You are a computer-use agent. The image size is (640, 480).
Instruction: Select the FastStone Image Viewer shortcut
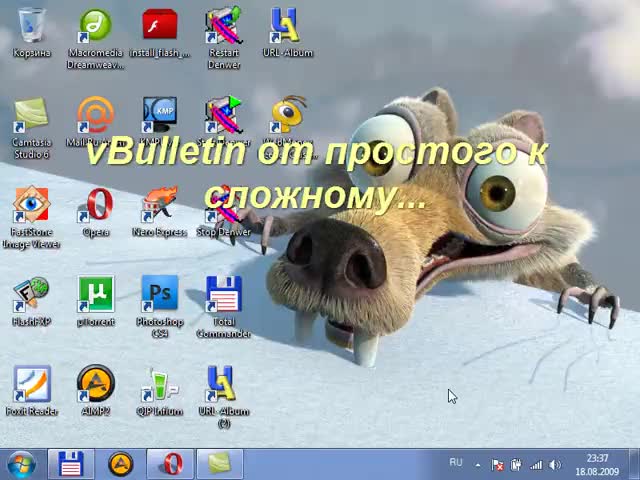point(32,206)
